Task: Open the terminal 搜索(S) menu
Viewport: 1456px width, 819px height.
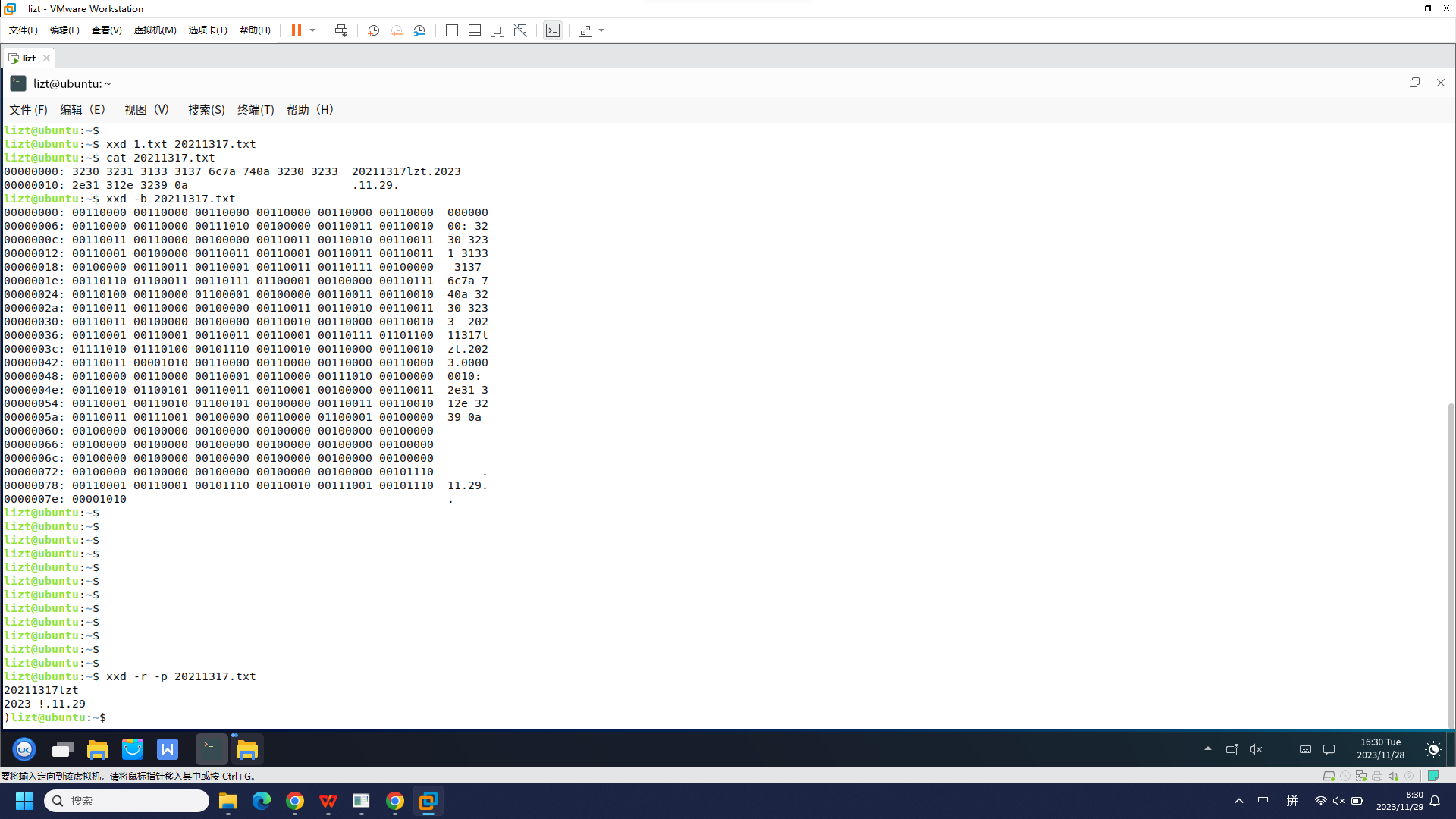Action: point(206,110)
